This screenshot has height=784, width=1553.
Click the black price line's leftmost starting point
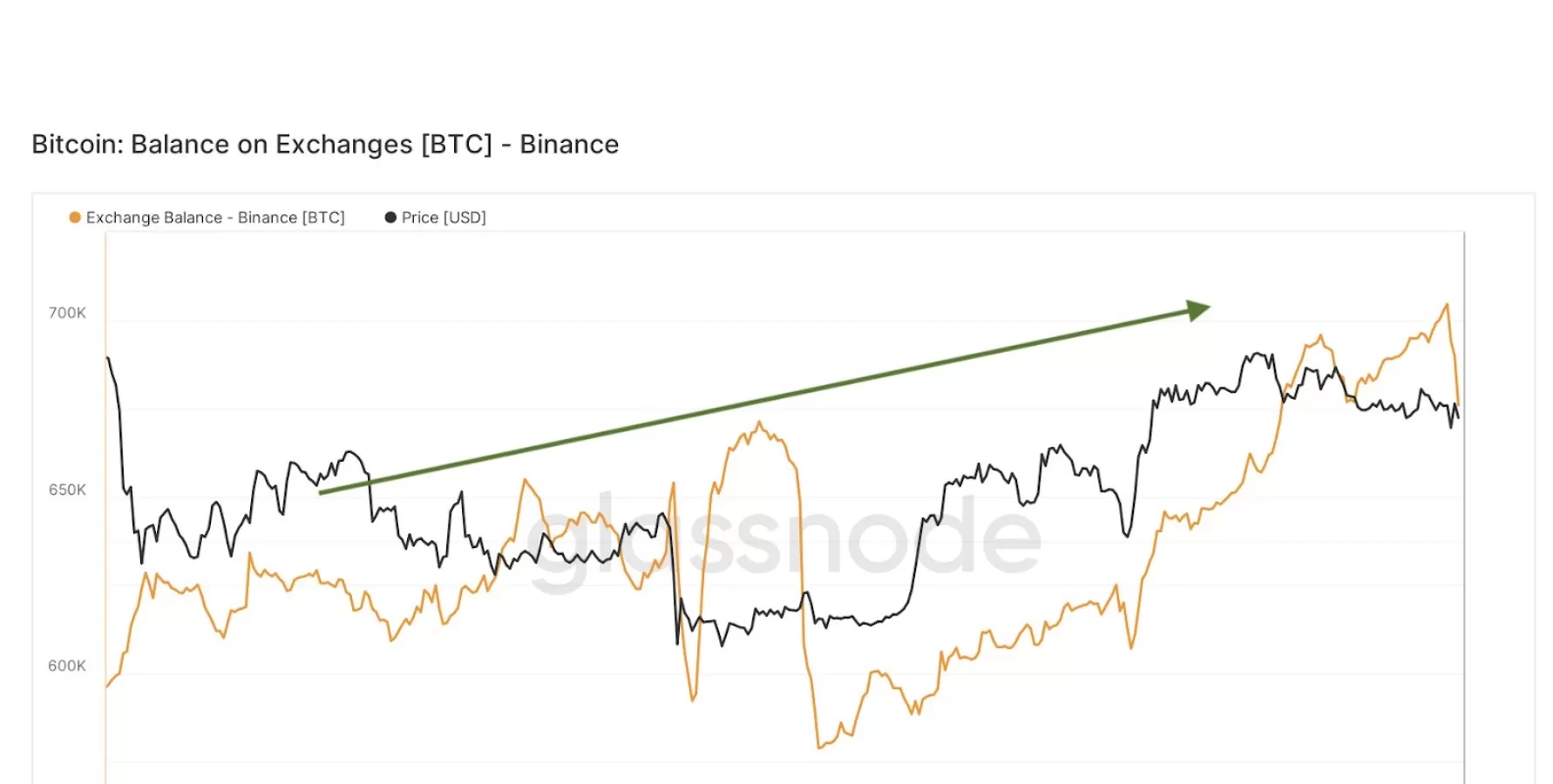click(x=107, y=357)
